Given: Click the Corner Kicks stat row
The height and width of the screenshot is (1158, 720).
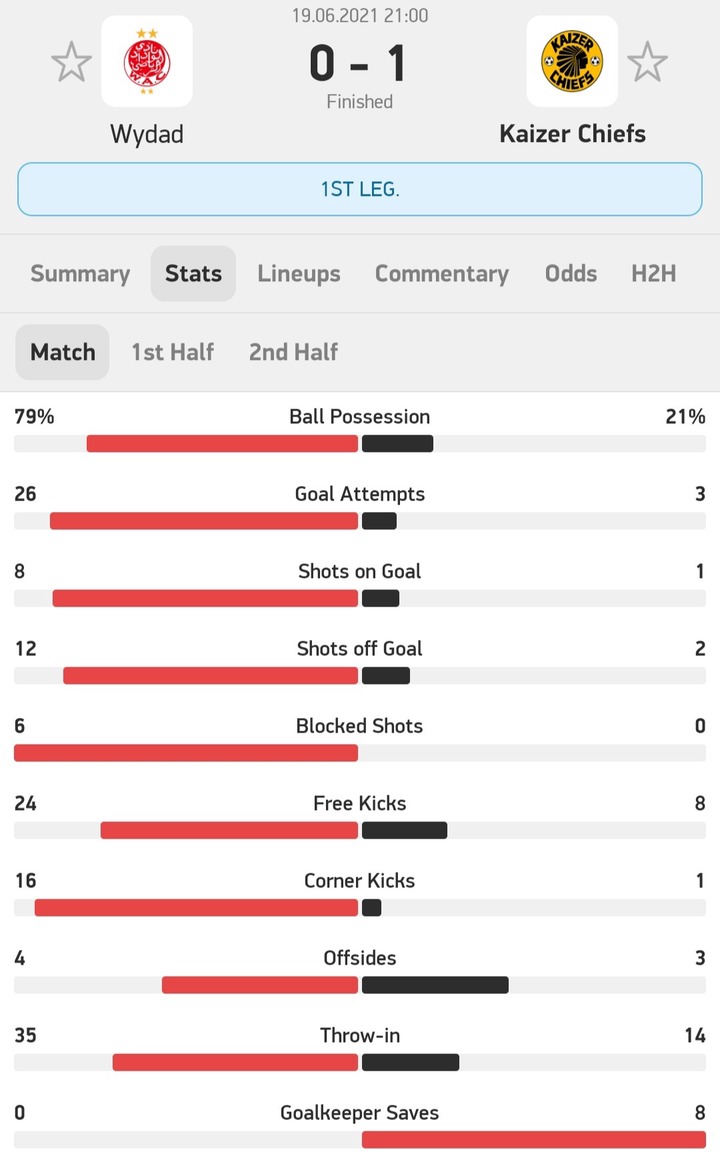Looking at the screenshot, I should pyautogui.click(x=360, y=894).
